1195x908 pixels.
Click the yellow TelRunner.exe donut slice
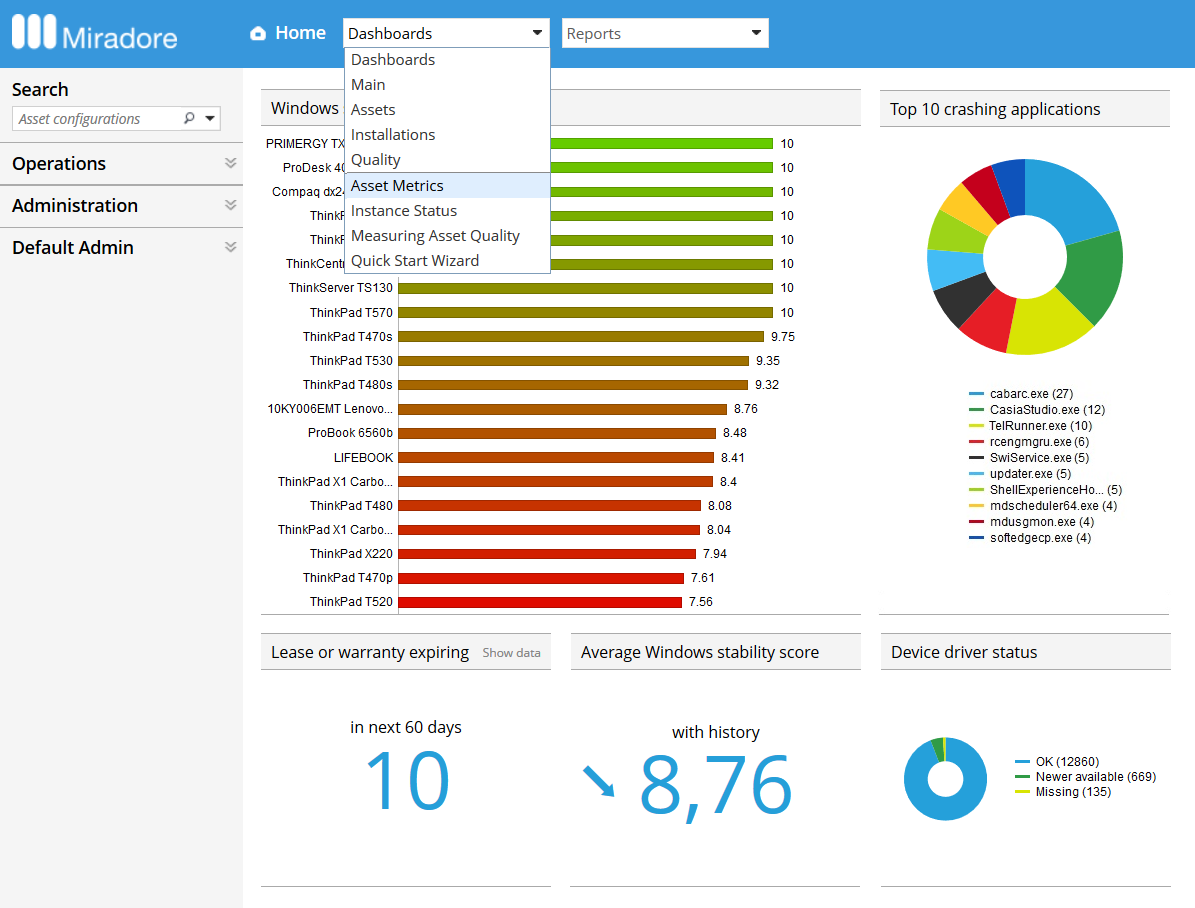(1048, 324)
